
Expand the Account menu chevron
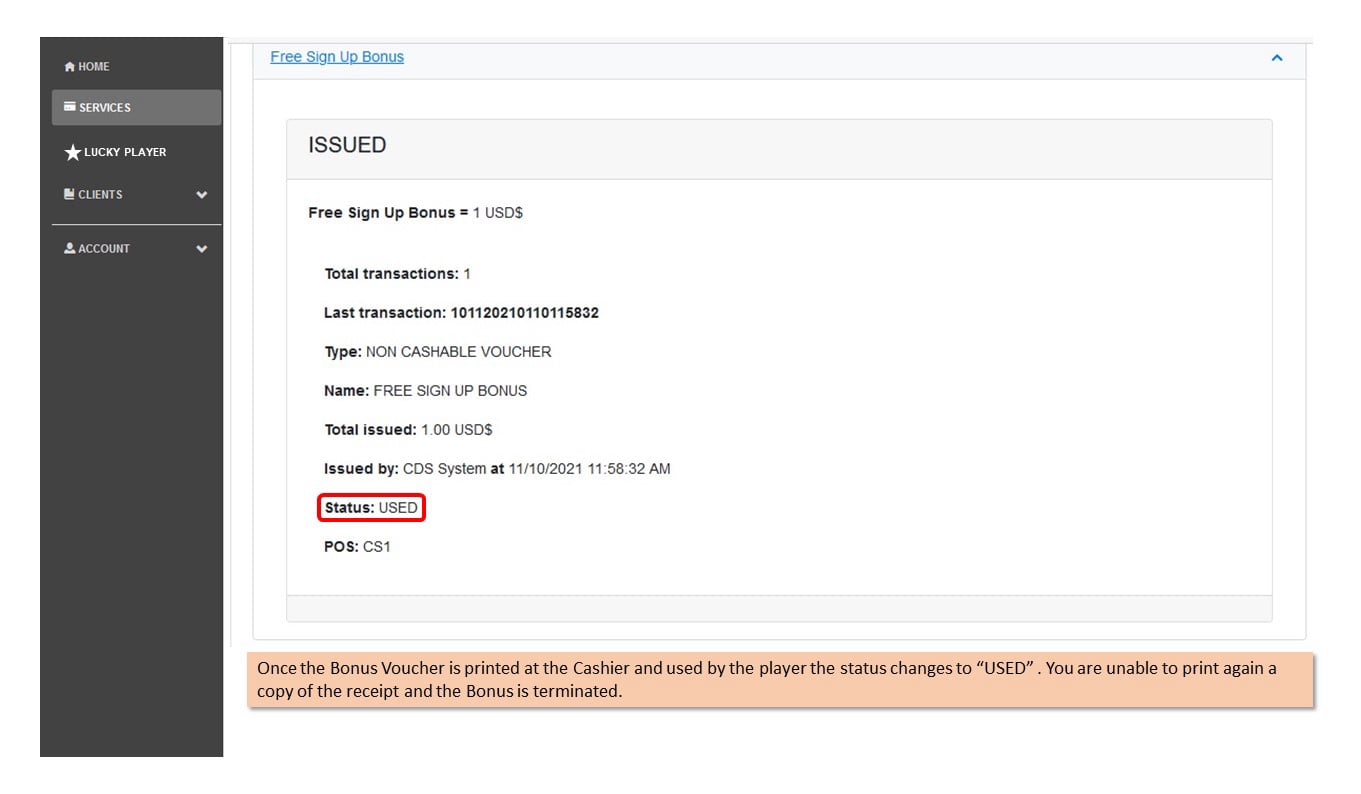pyautogui.click(x=202, y=249)
